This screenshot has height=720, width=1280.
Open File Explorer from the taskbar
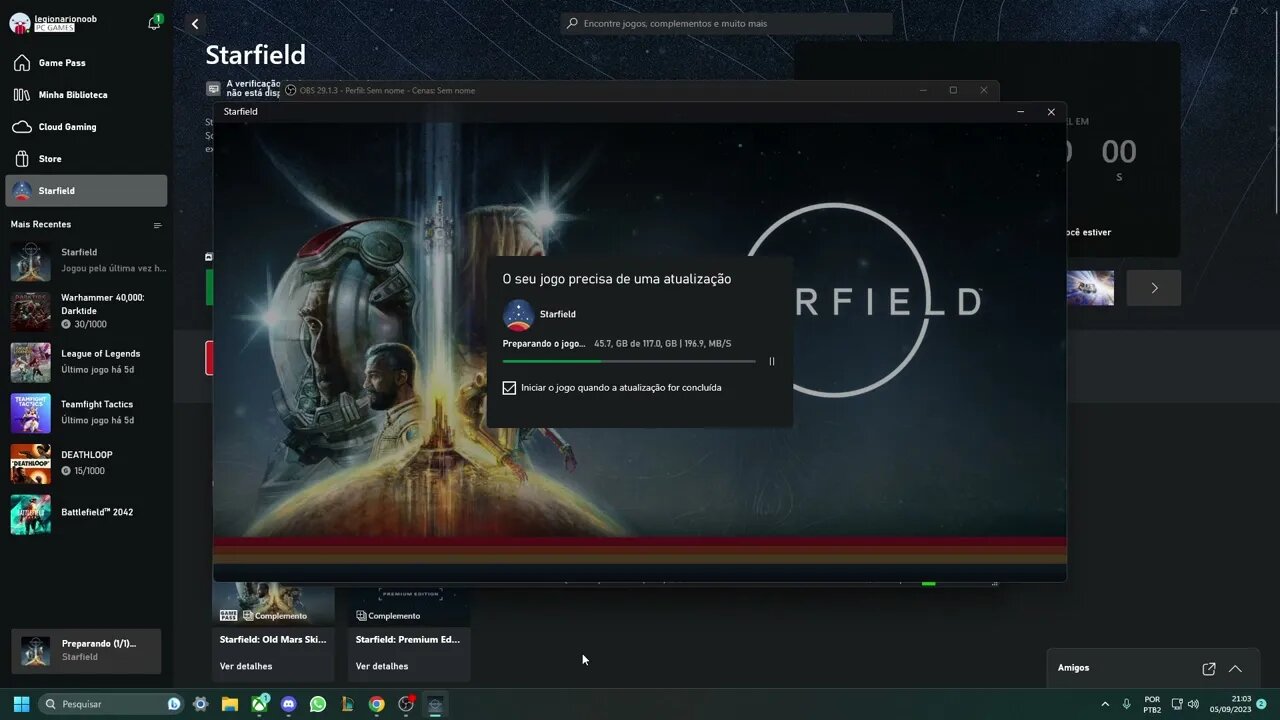pyautogui.click(x=230, y=704)
